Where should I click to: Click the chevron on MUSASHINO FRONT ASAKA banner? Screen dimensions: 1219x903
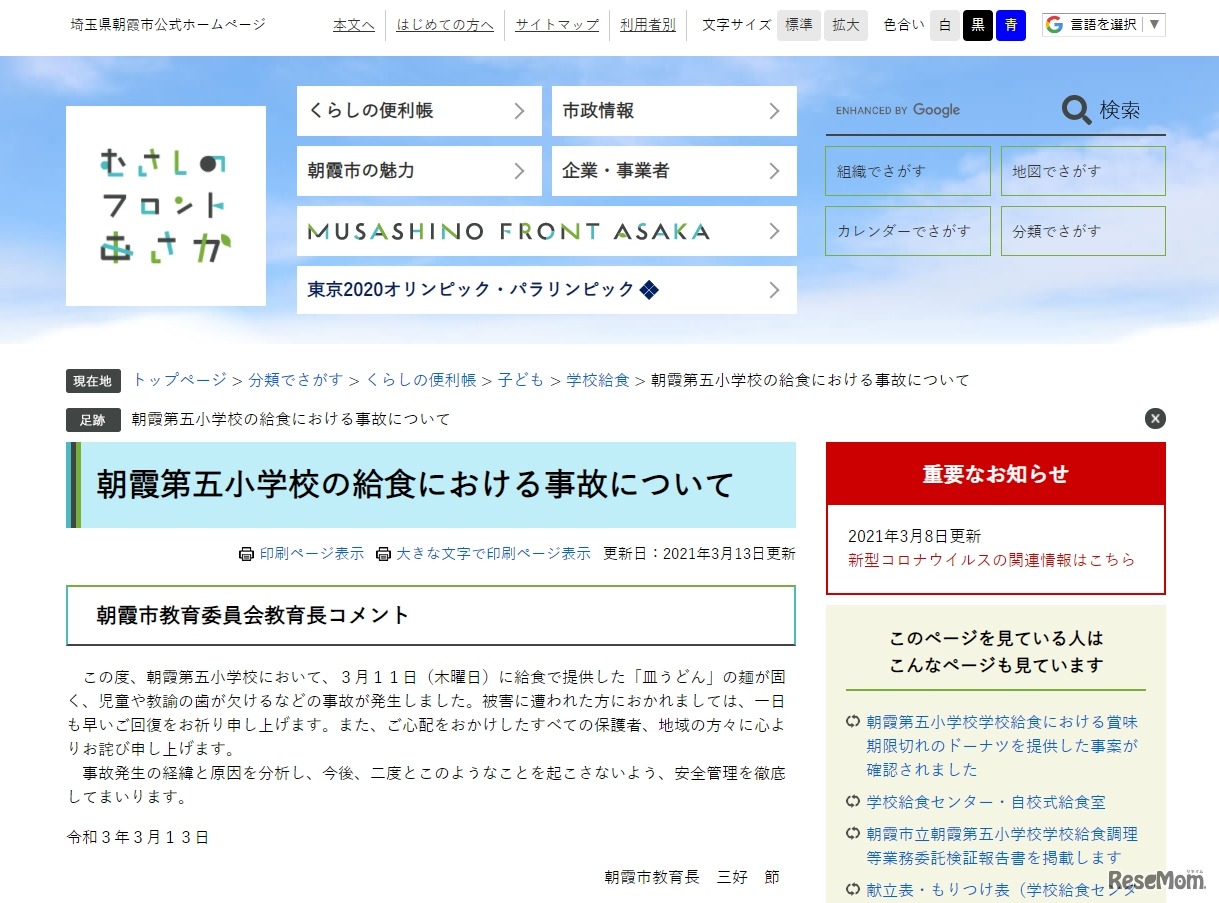[774, 231]
